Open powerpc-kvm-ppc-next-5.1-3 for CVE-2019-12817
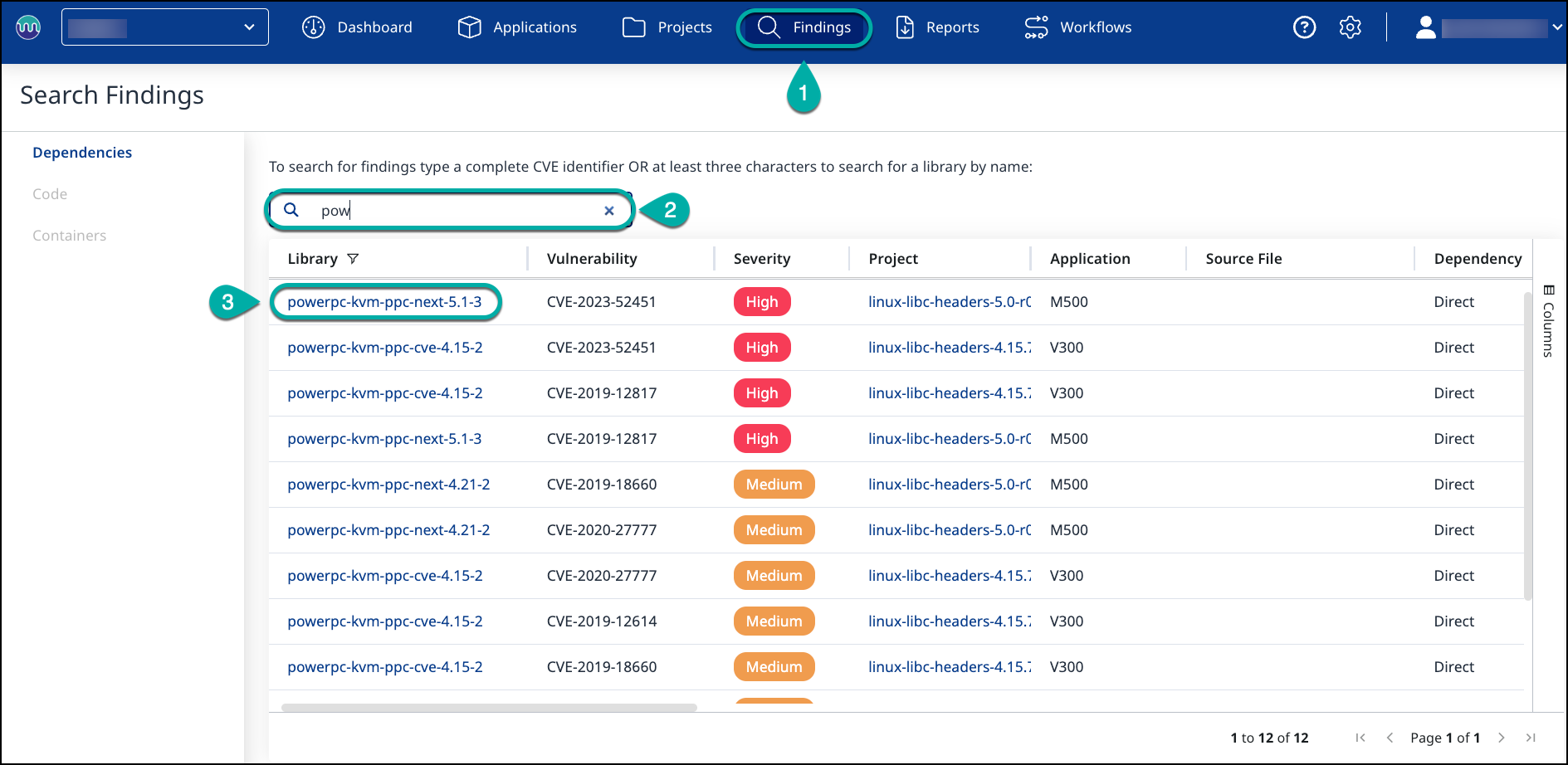This screenshot has height=765, width=1568. point(384,439)
